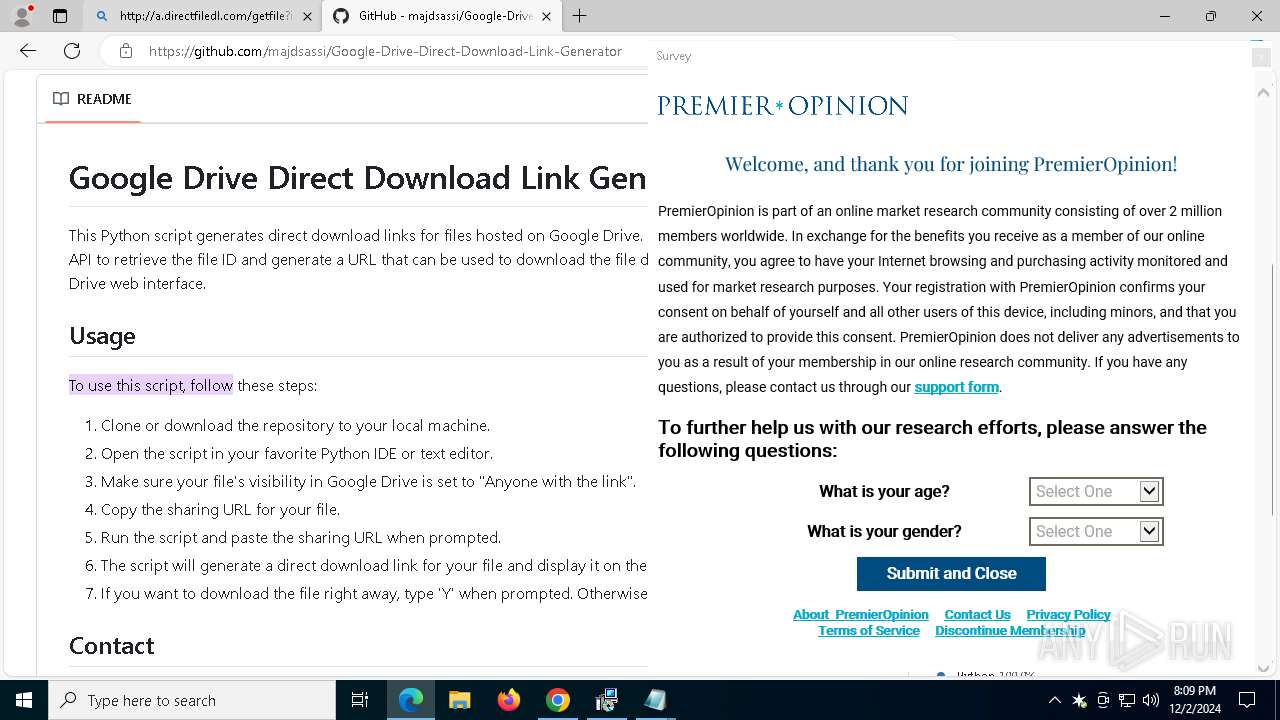Click the survey scrollbar down arrow

pos(1262,668)
